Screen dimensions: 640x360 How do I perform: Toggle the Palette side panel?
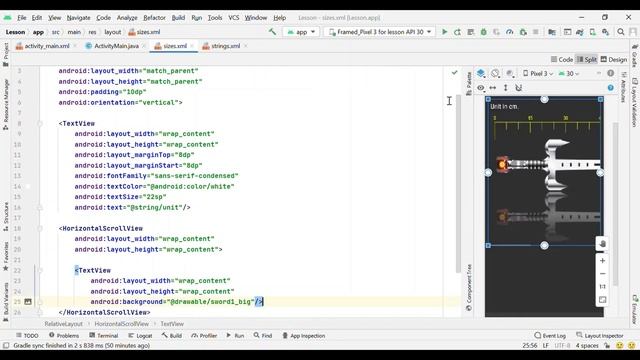(x=469, y=84)
